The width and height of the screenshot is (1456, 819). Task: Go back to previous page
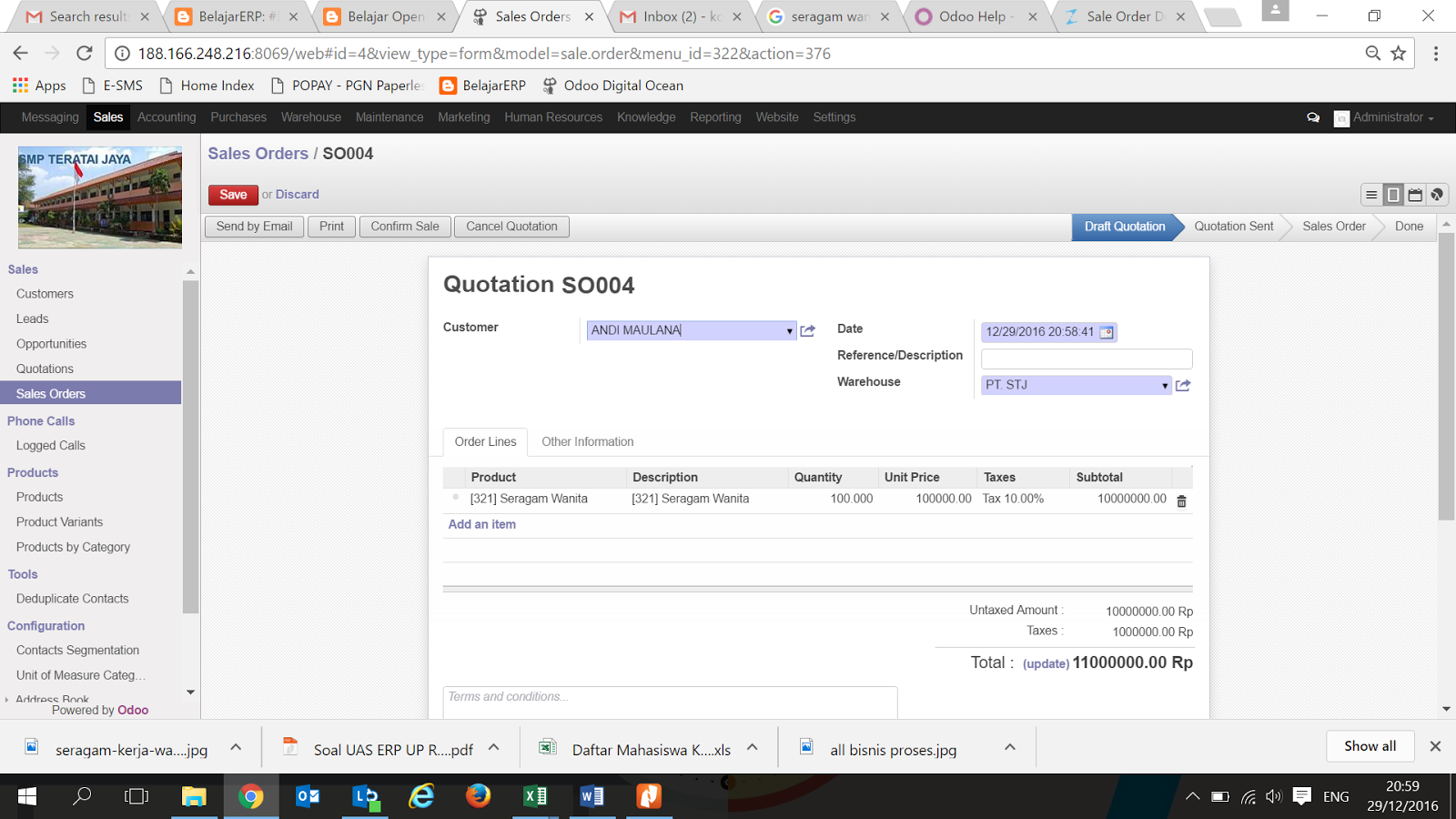(x=20, y=54)
